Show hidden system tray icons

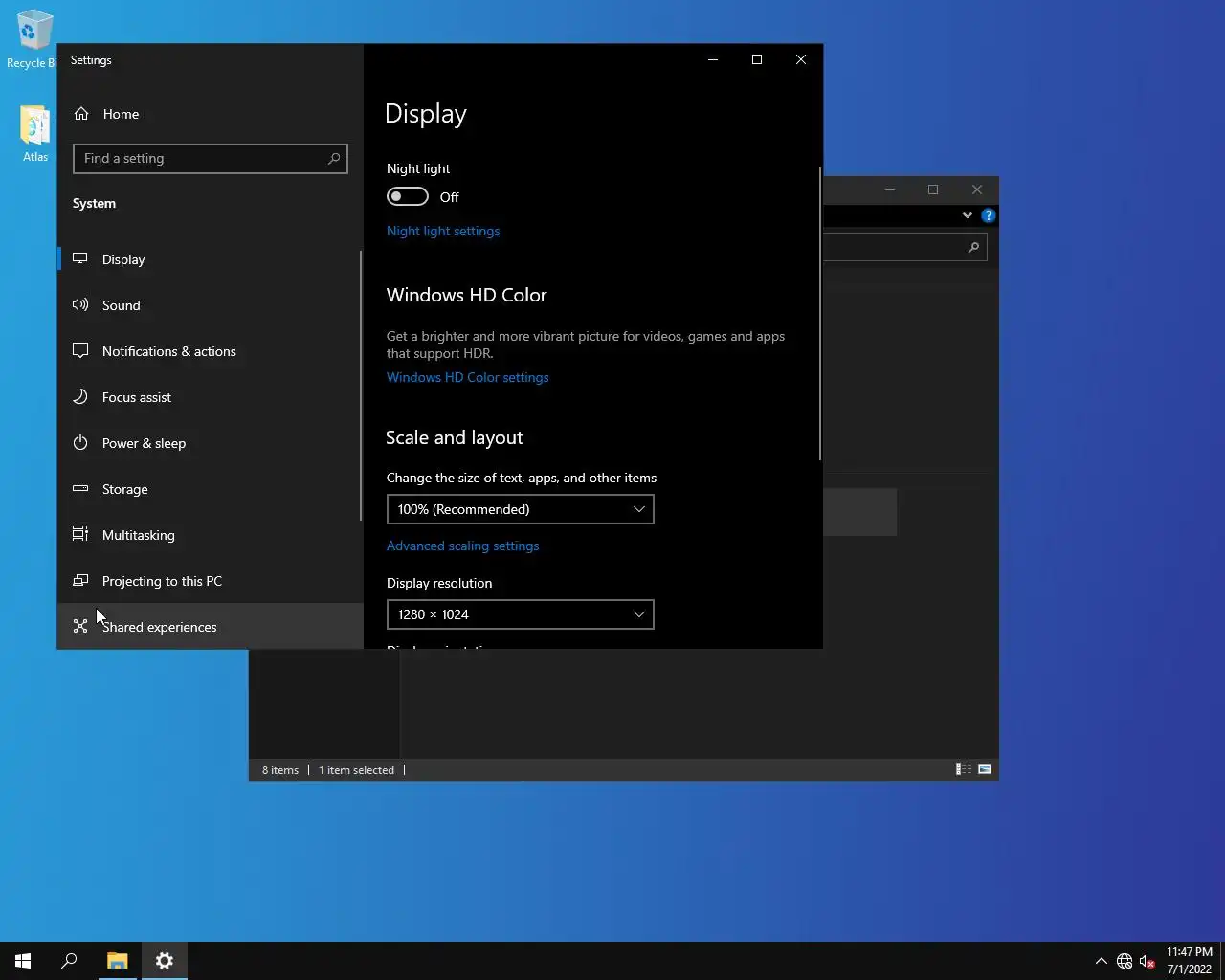point(1101,961)
